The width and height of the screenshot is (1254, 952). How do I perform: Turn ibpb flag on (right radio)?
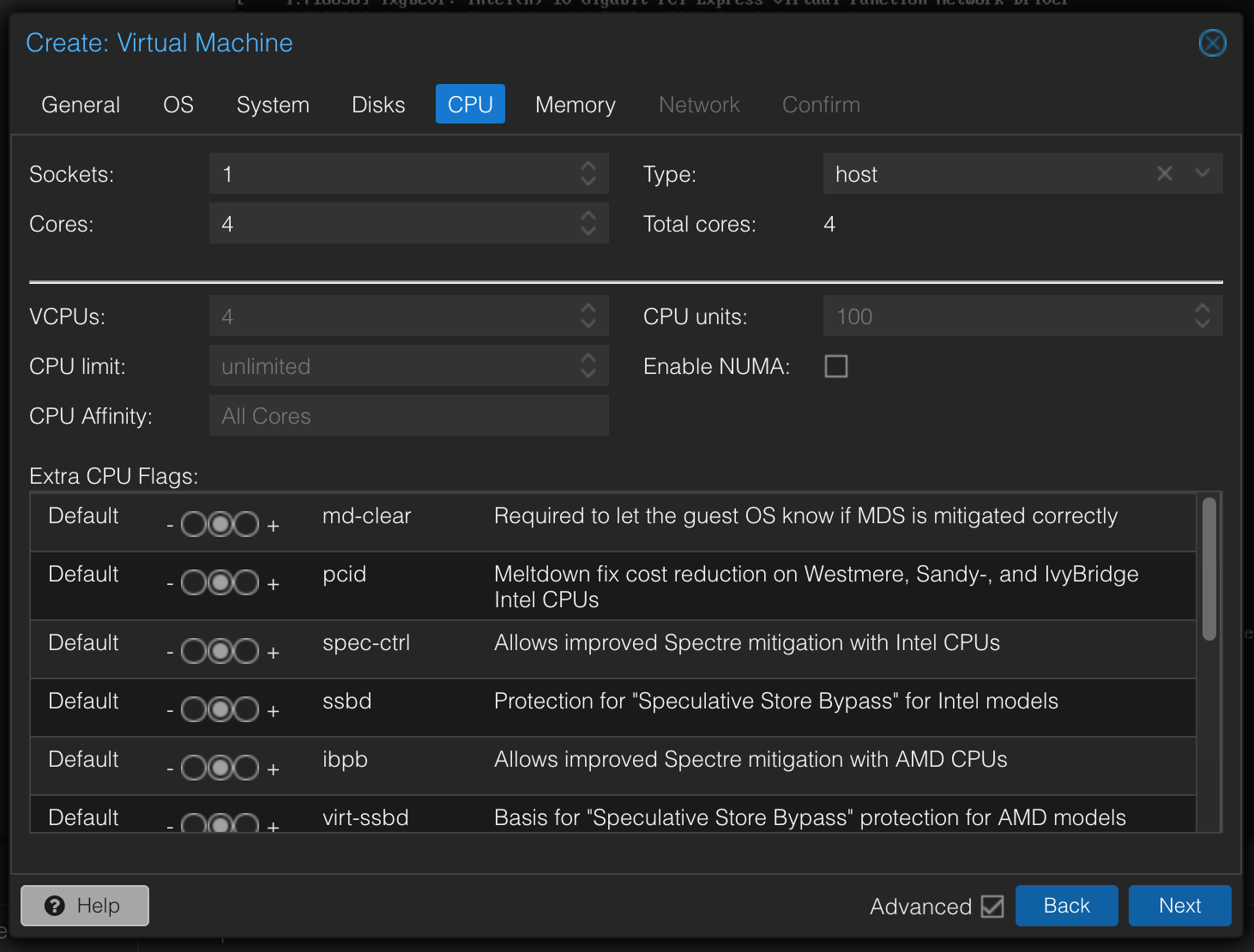click(x=247, y=768)
